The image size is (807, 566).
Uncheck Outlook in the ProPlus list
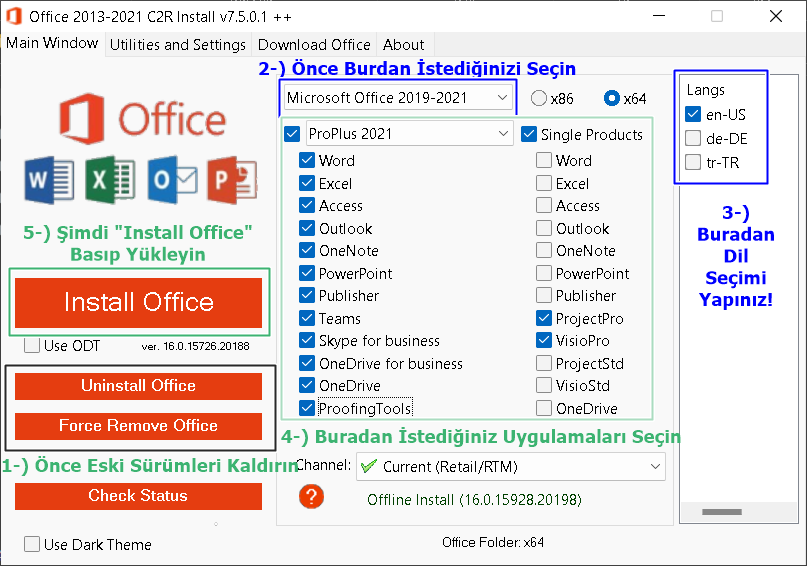pyautogui.click(x=307, y=228)
